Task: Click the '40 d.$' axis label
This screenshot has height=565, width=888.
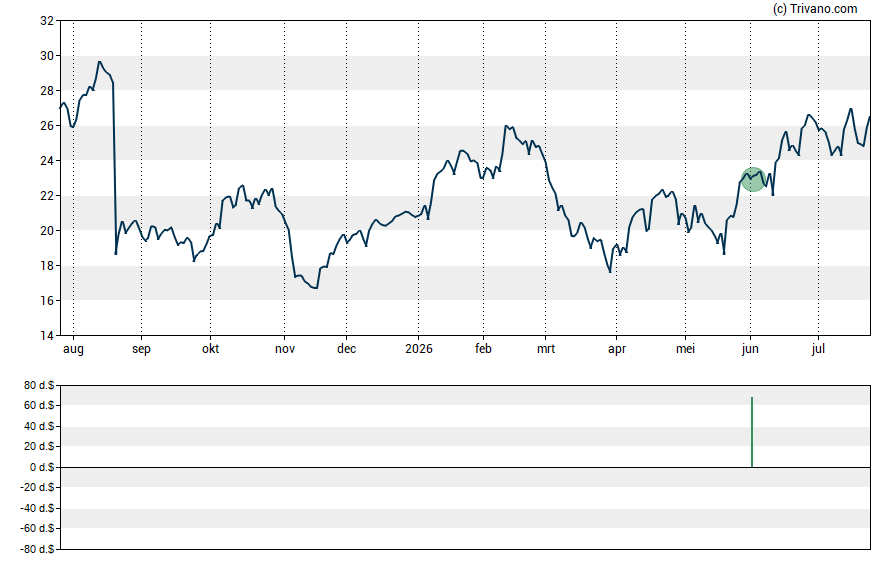Action: 39,426
